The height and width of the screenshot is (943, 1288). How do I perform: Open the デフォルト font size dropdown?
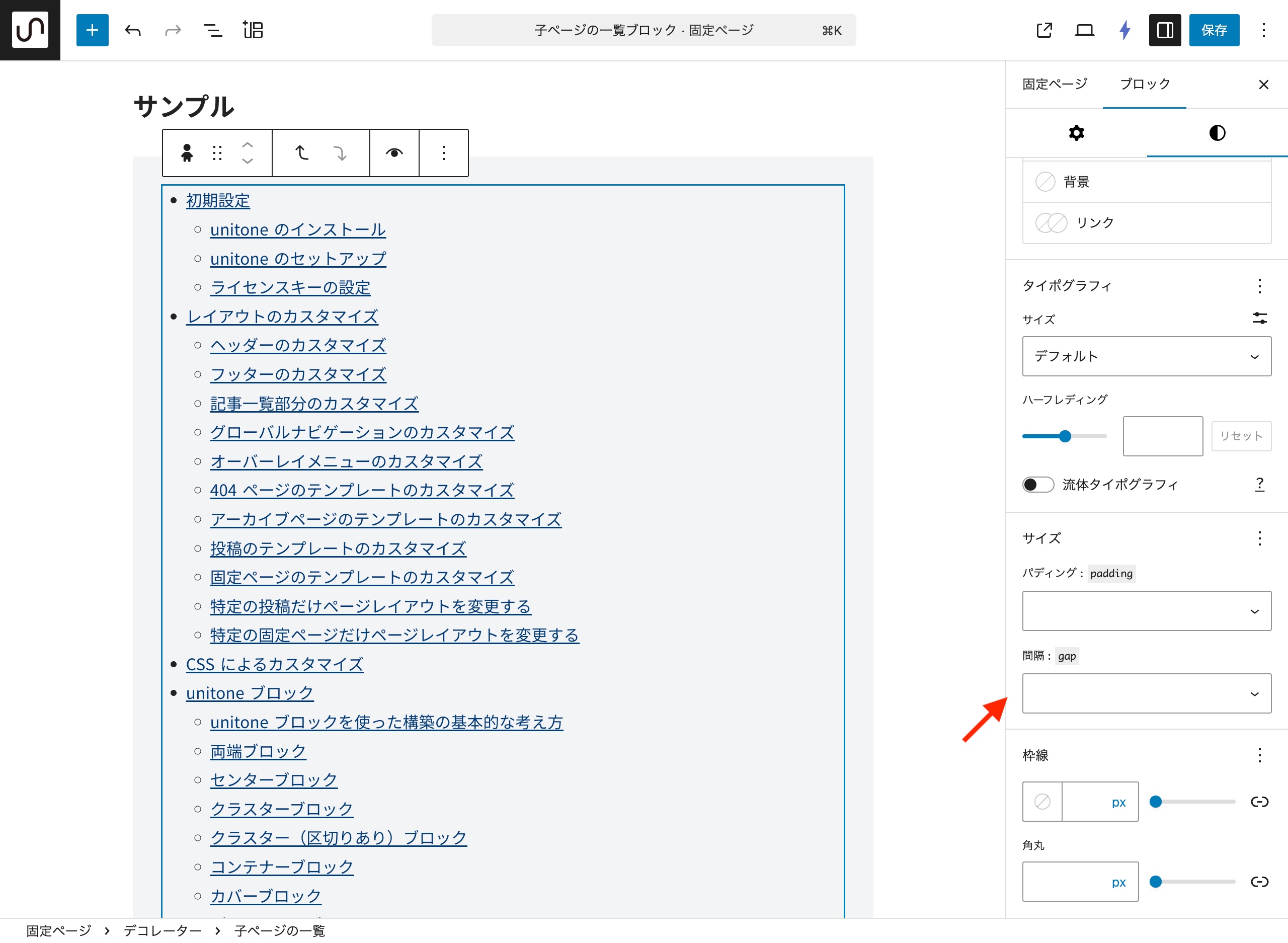(x=1146, y=356)
